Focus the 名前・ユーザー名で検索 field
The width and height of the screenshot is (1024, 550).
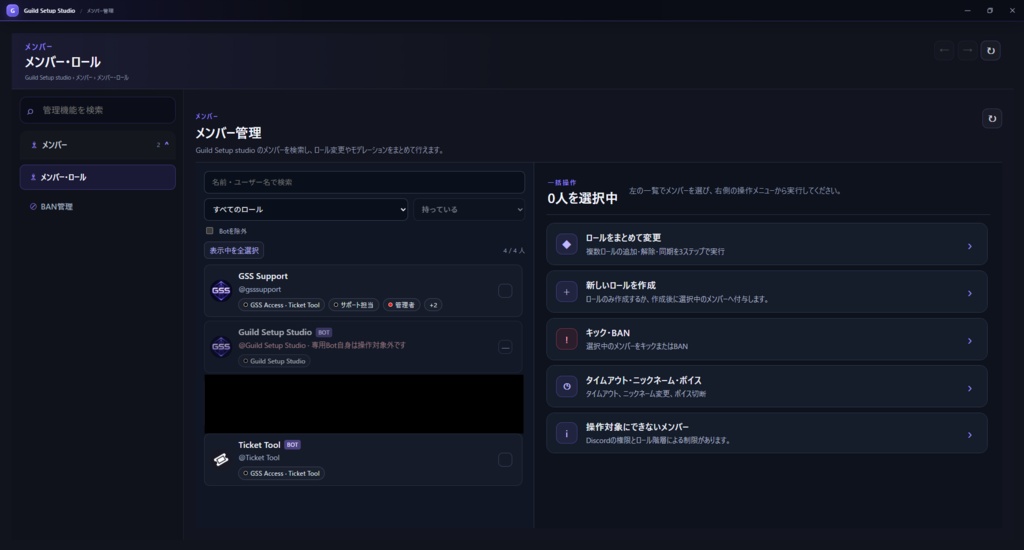(x=364, y=182)
